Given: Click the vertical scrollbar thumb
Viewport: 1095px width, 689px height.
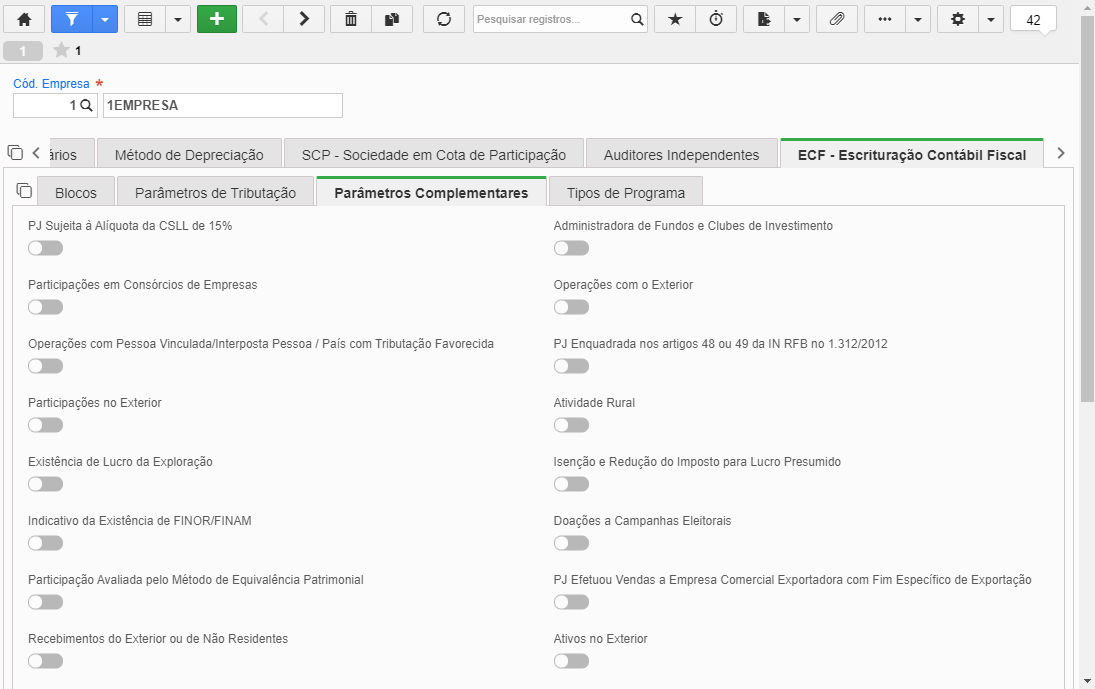Looking at the screenshot, I should coord(1087,209).
